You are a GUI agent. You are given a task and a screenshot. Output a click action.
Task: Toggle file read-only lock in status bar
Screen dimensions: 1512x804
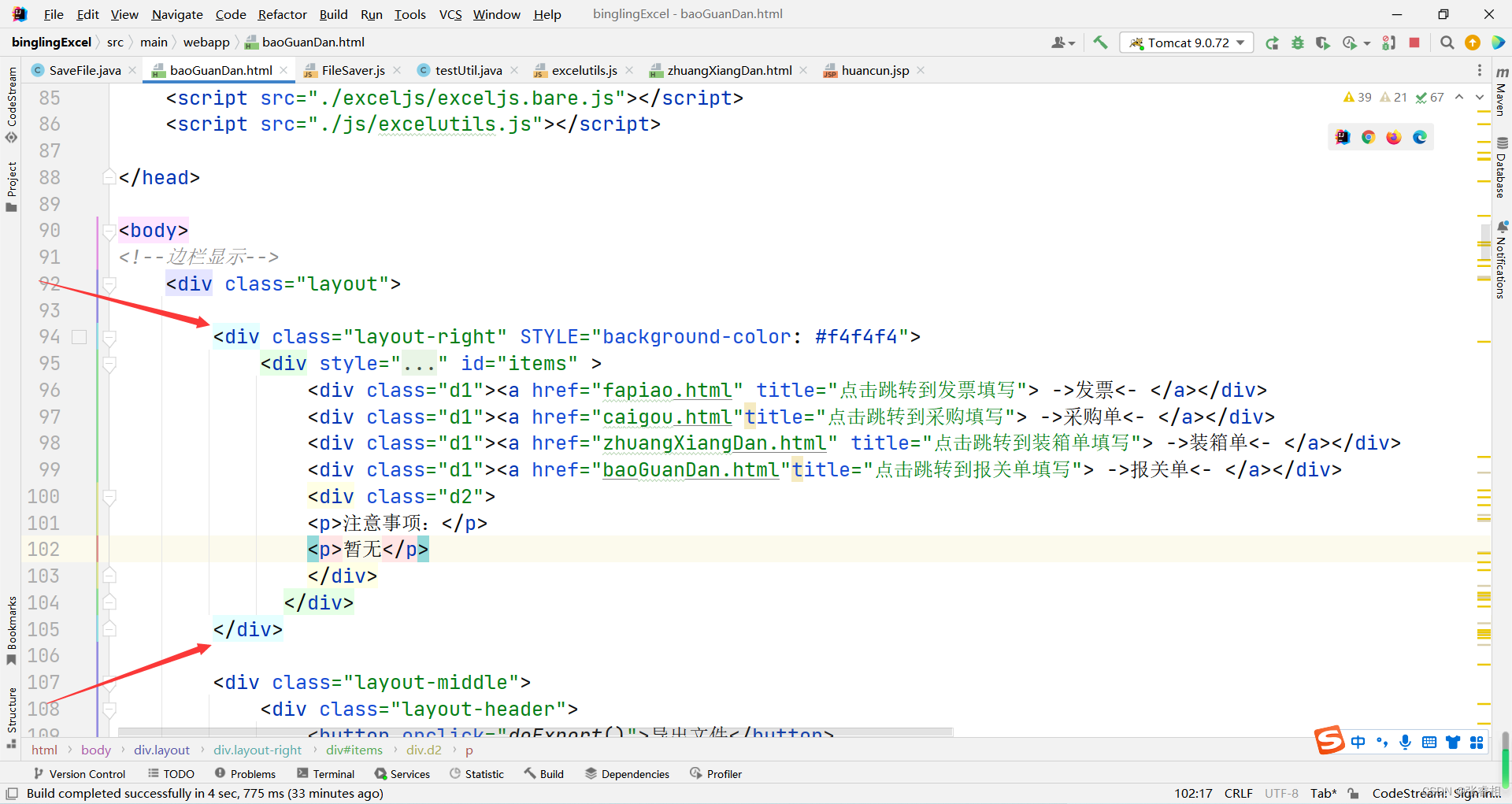point(1353,793)
